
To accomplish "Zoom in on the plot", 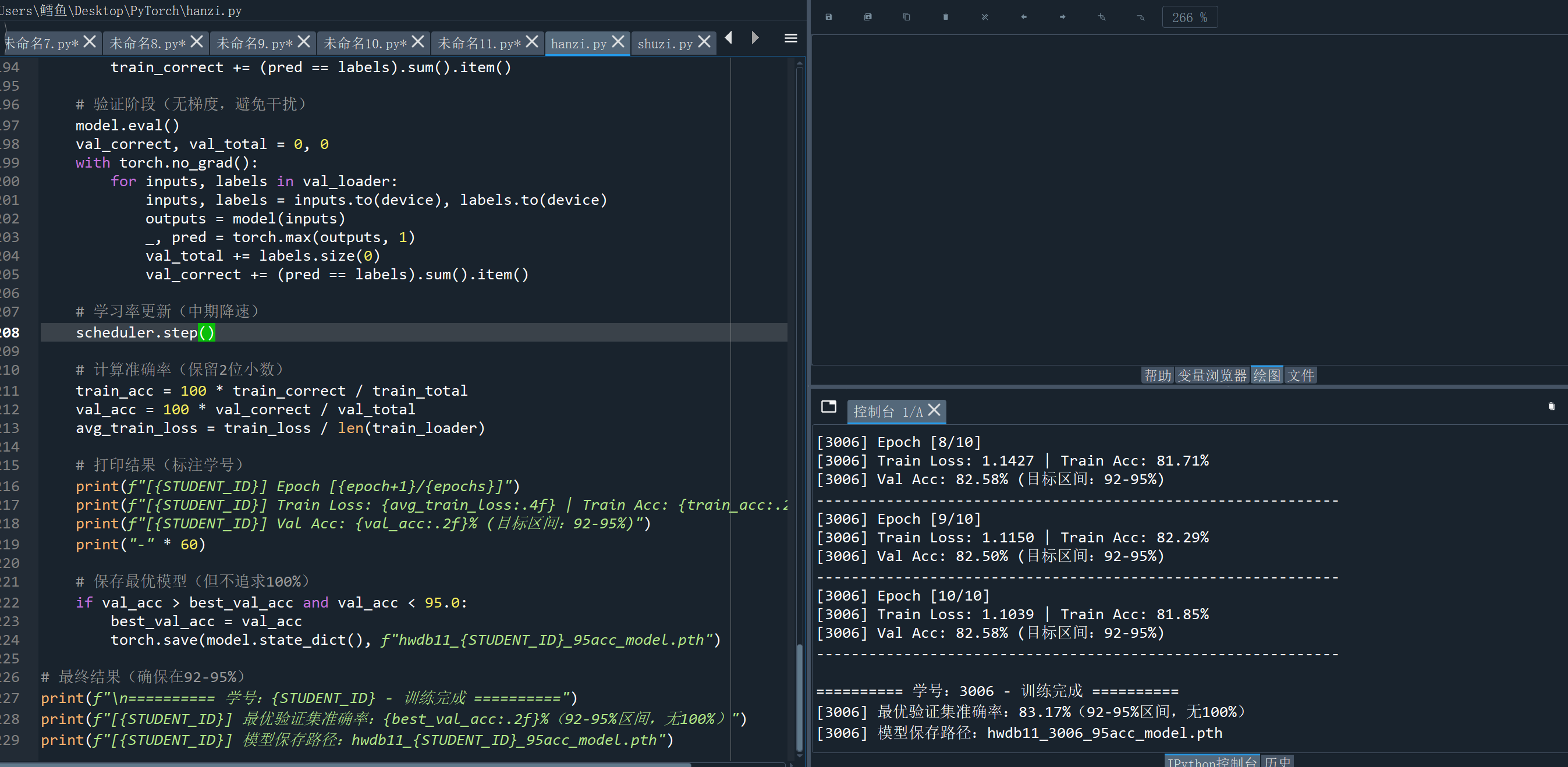I will point(1101,17).
